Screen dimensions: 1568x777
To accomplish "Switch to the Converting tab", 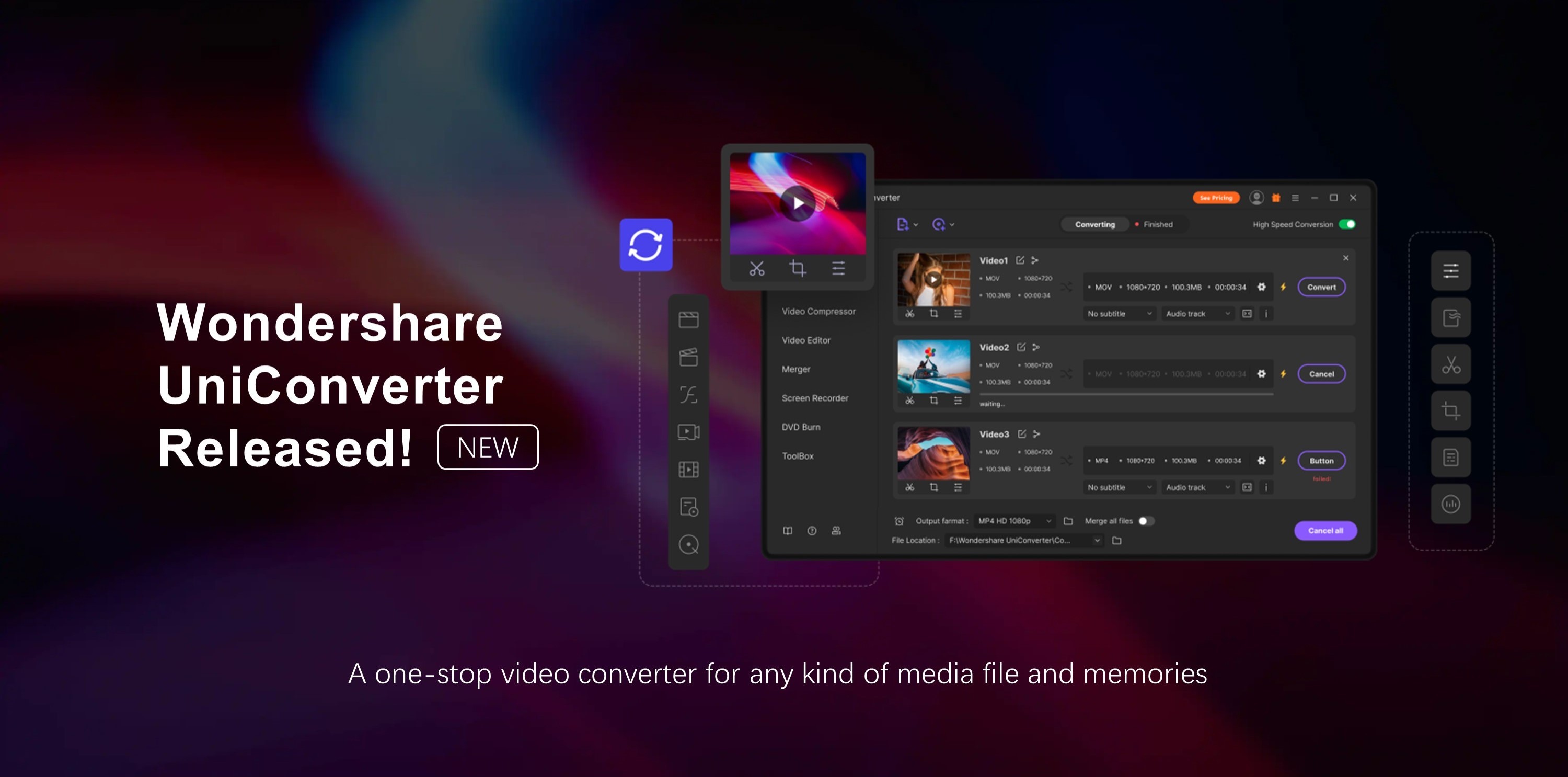I will 1092,224.
